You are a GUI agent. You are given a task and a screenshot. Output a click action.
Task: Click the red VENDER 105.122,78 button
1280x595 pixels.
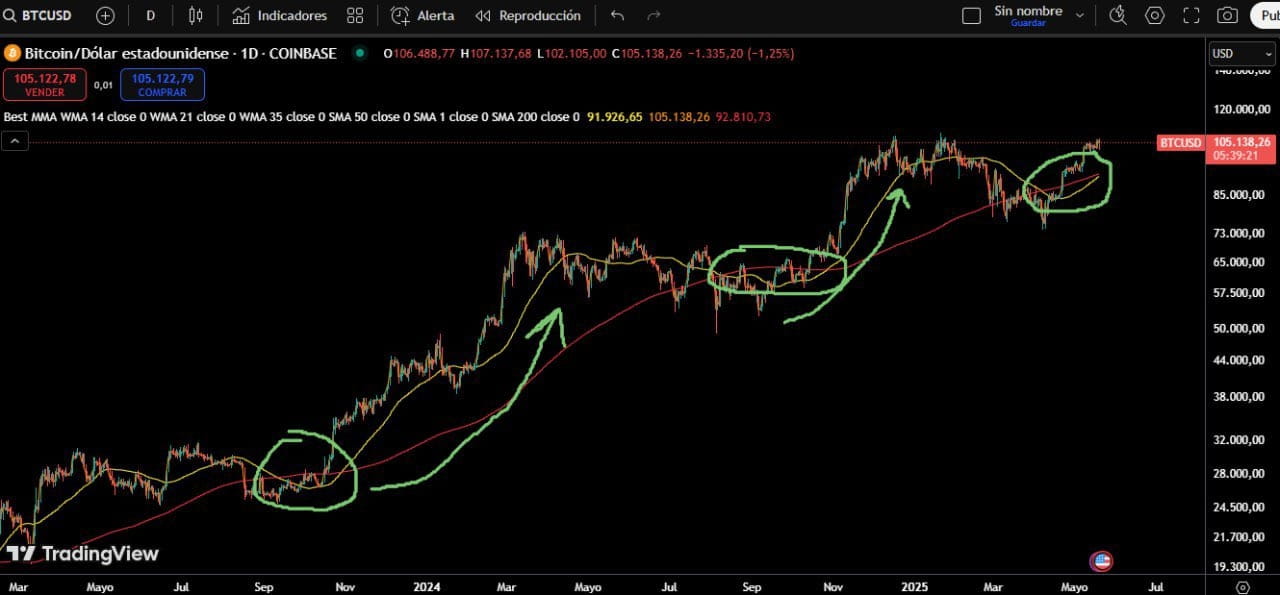point(45,84)
